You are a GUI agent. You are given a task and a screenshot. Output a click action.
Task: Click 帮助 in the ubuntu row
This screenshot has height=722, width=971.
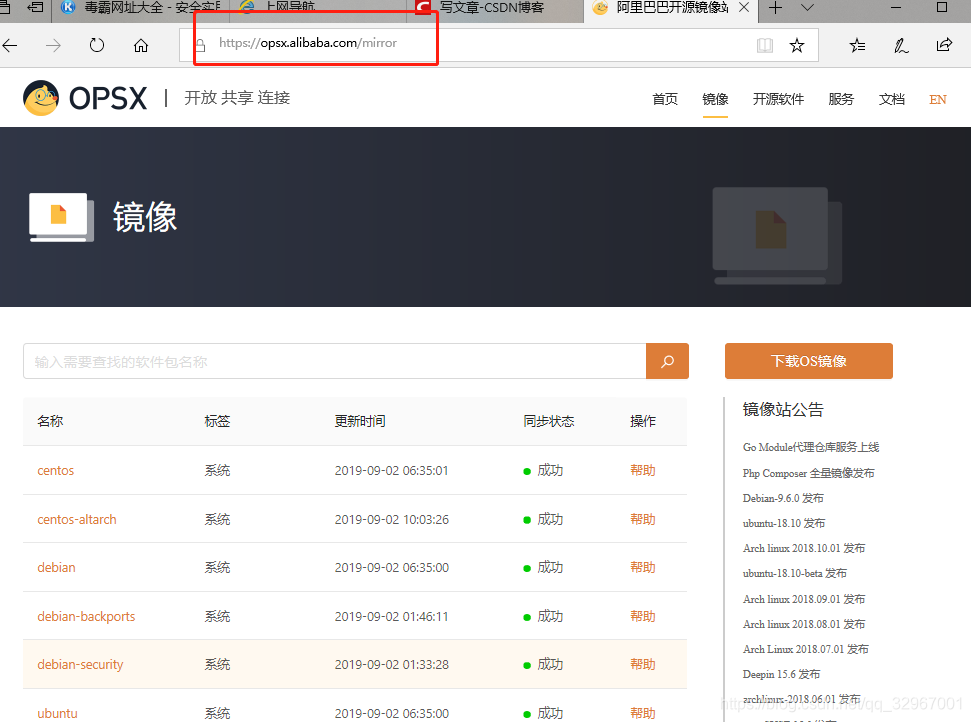643,713
